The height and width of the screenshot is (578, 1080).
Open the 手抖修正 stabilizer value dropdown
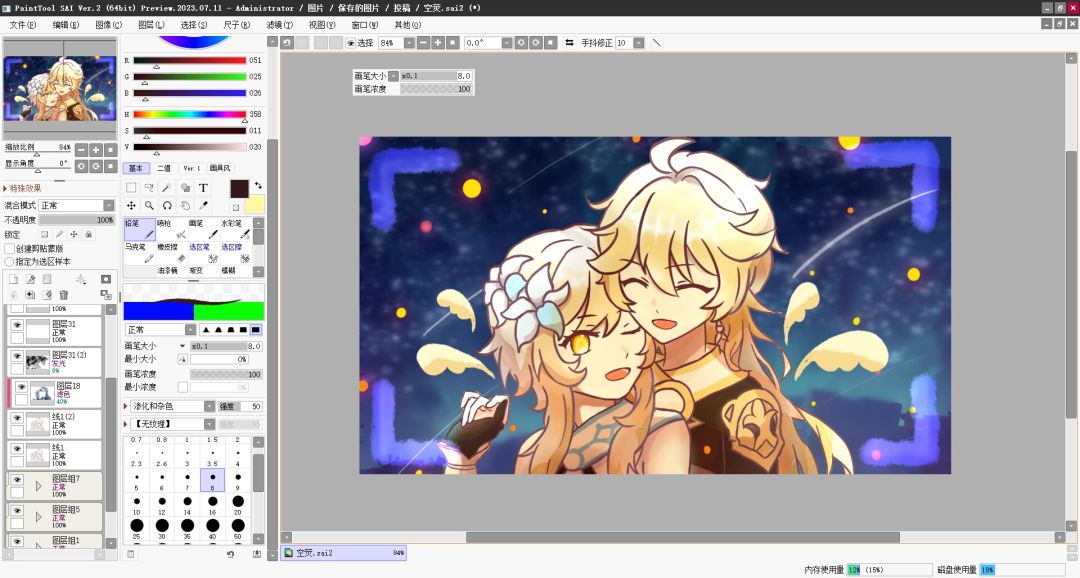(x=638, y=43)
